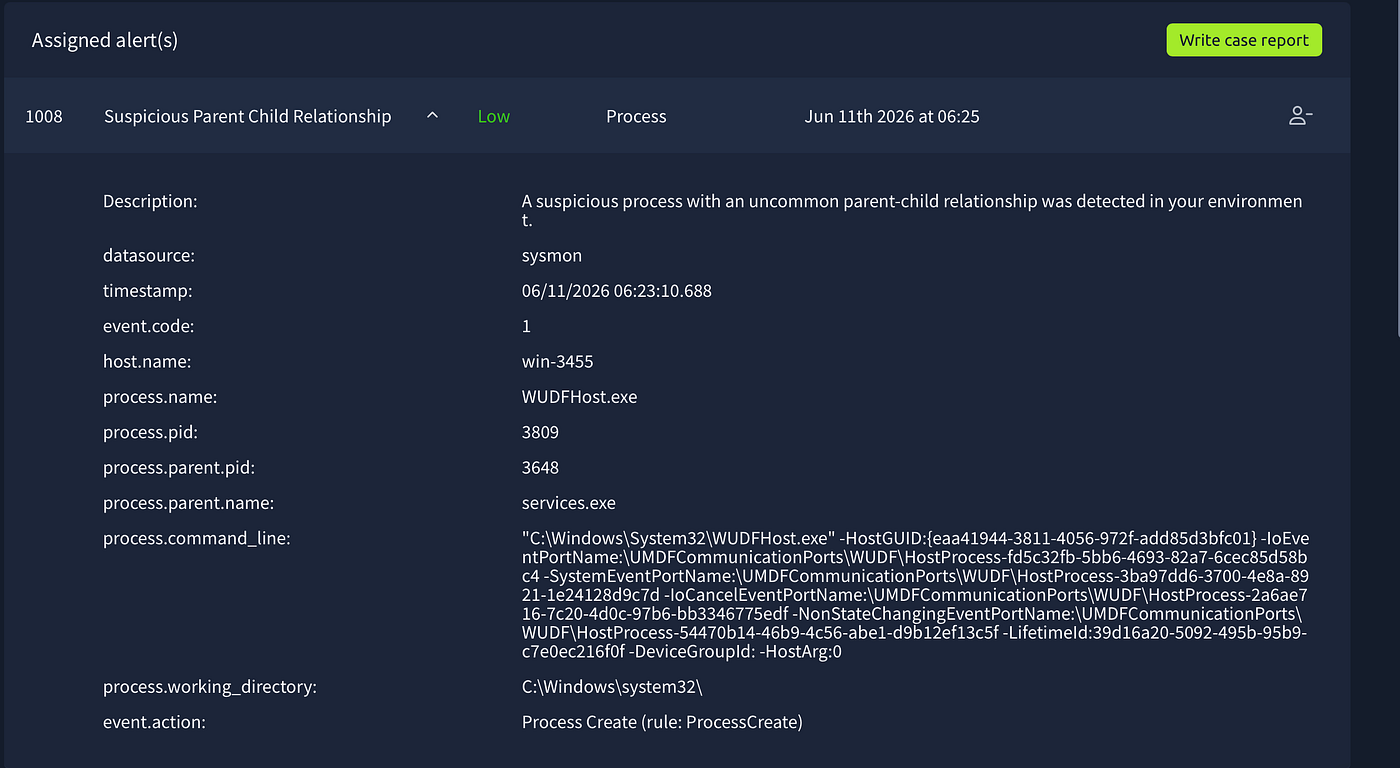Collapse the Suspicious Parent Child Relationship alert
1400x768 pixels.
point(432,116)
